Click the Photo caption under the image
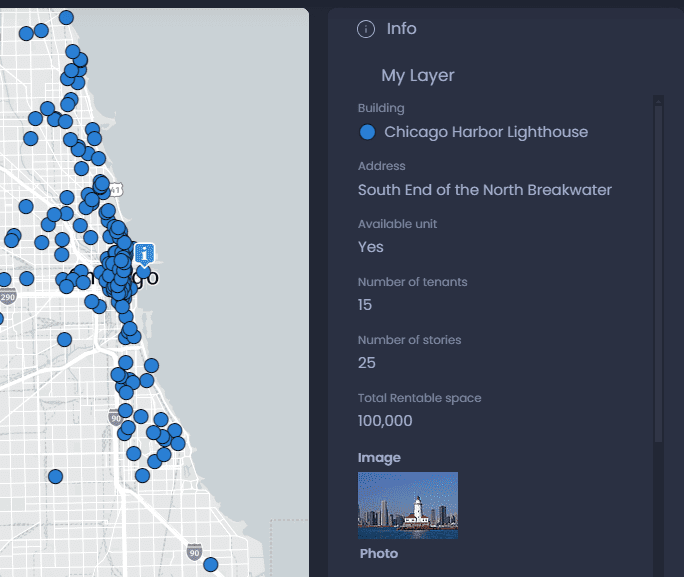This screenshot has width=684, height=577. (x=379, y=553)
